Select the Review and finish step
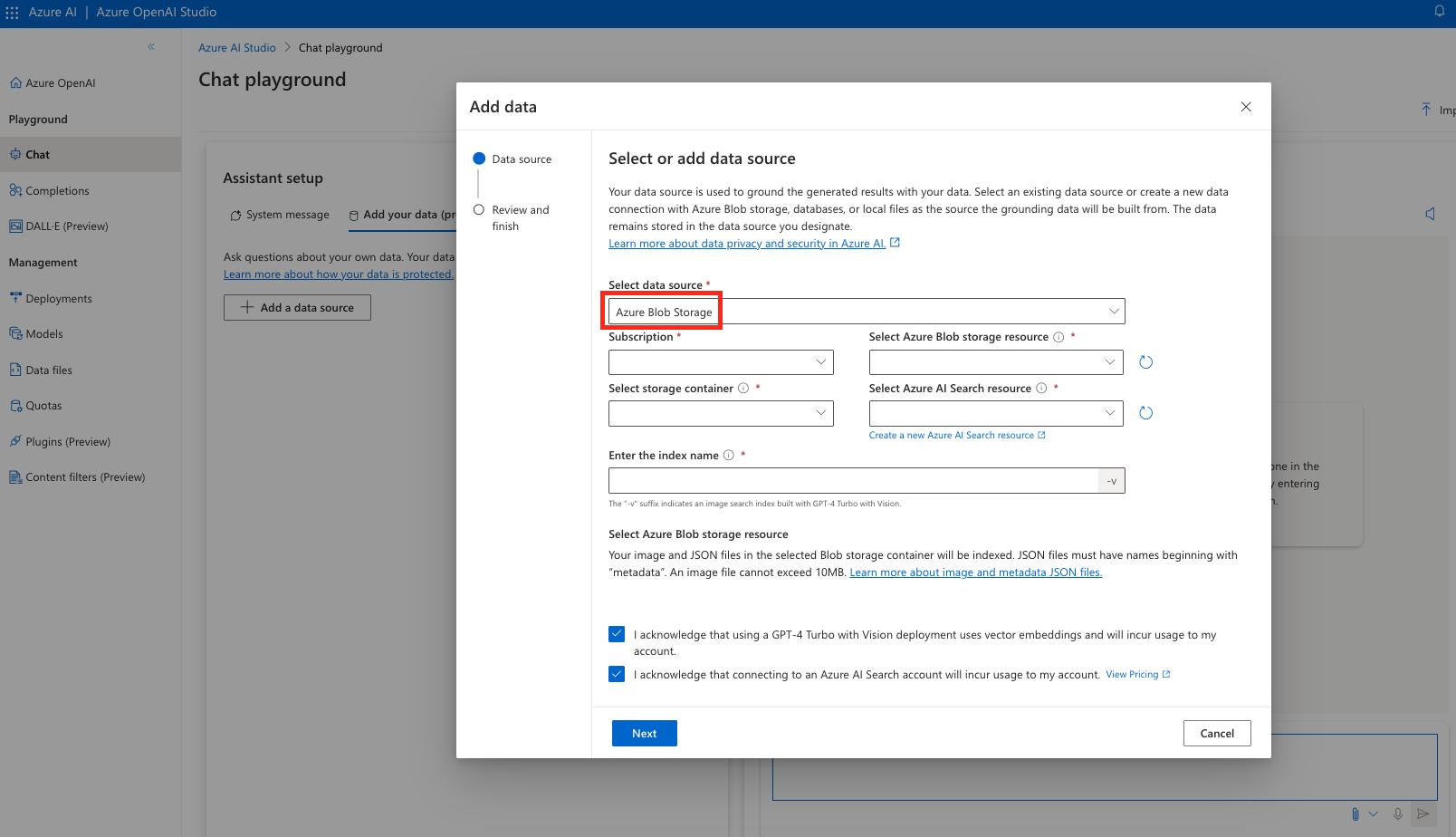The image size is (1456, 837). coord(512,218)
